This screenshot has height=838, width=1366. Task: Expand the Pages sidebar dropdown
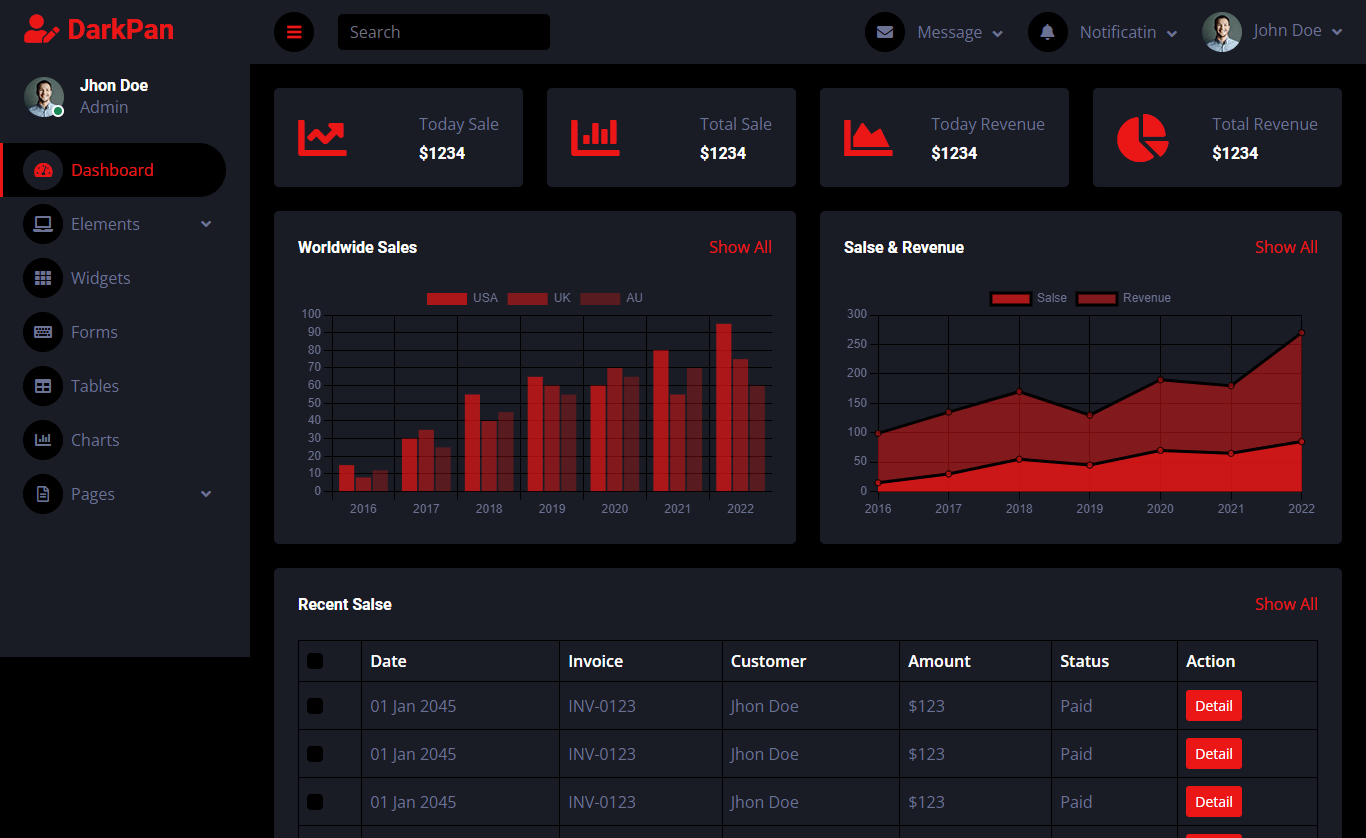[205, 494]
